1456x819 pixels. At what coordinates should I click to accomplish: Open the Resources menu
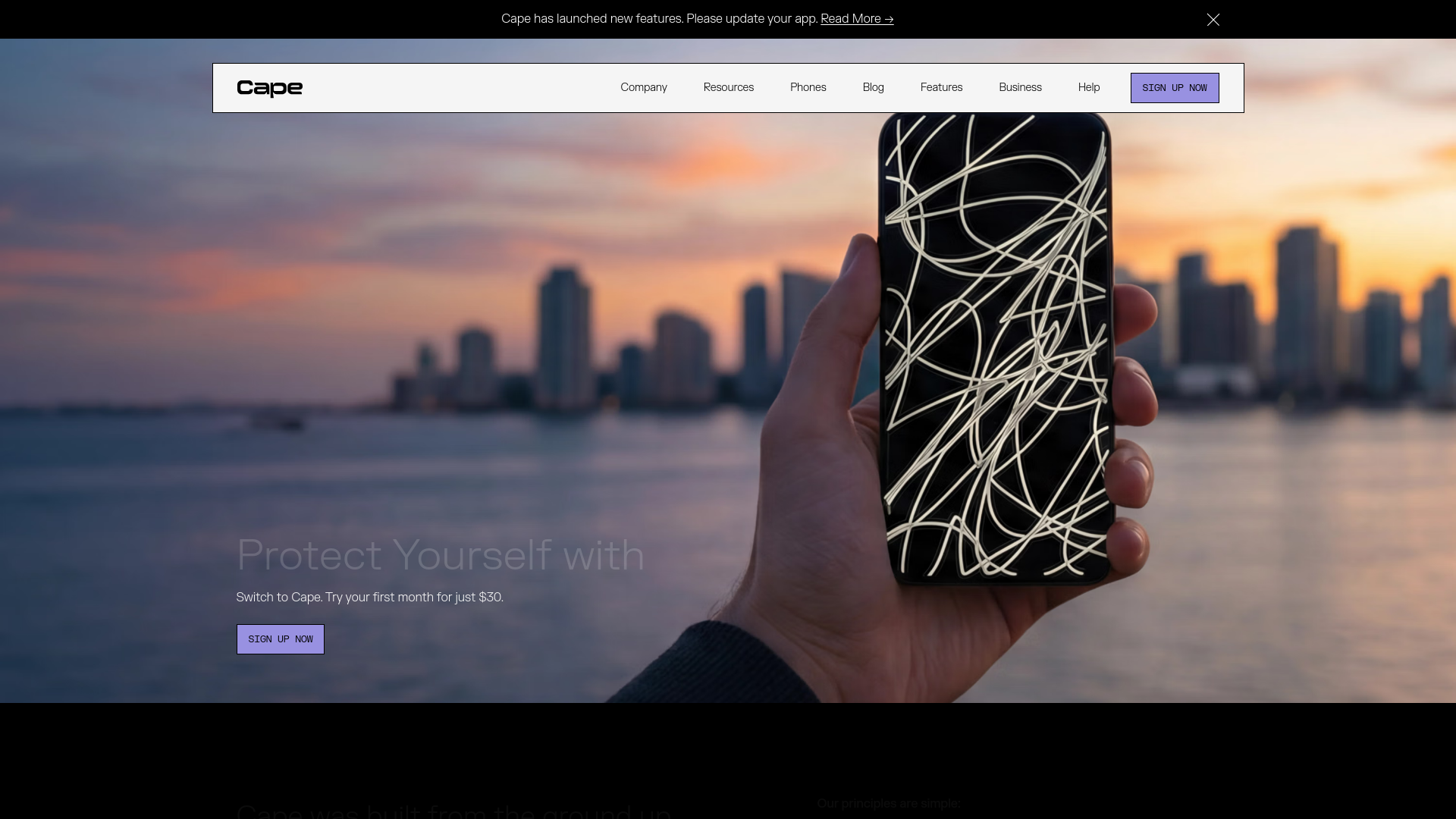(729, 87)
